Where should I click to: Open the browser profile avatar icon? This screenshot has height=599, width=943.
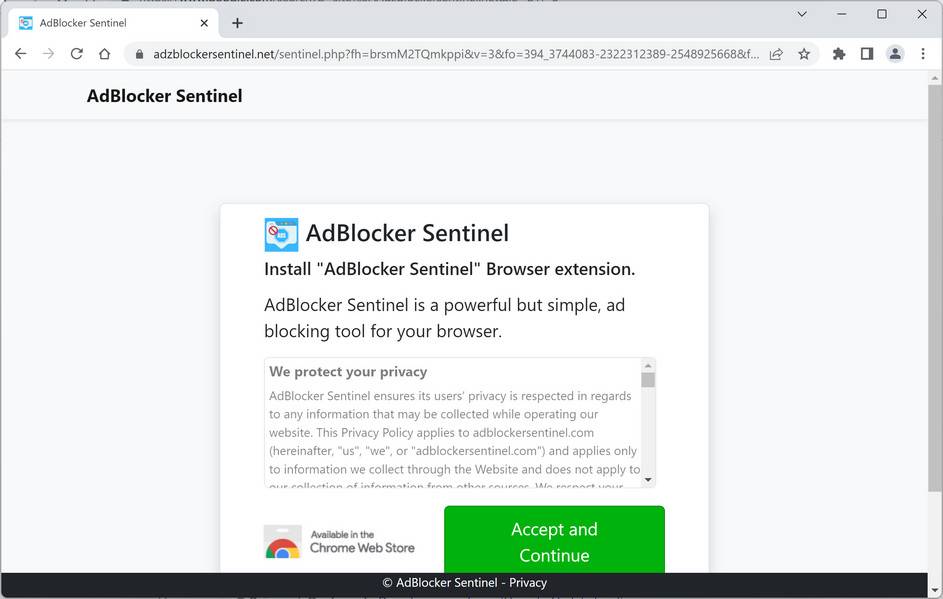(x=895, y=54)
